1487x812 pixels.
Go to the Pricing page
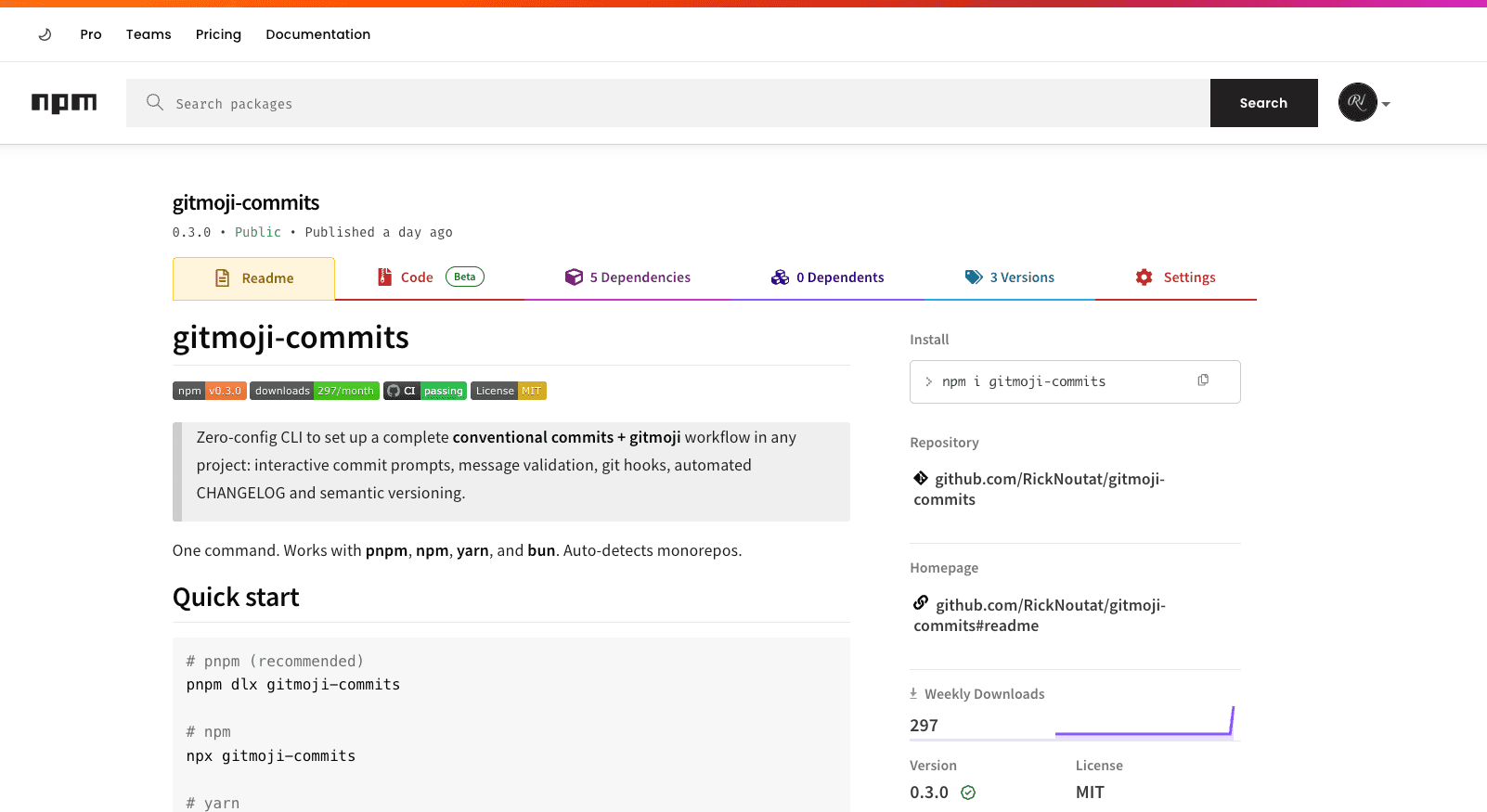[x=218, y=34]
